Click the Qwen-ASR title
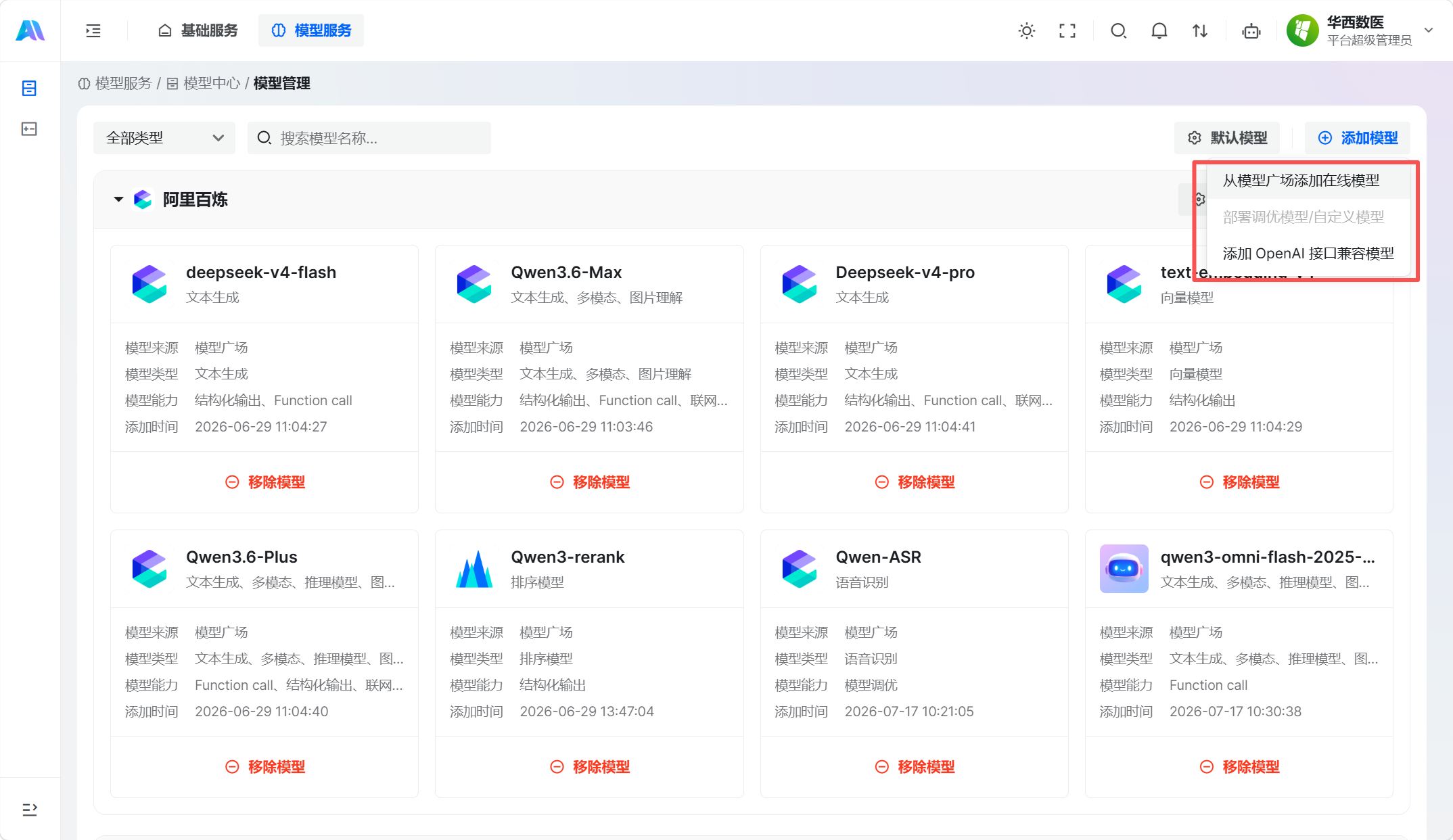Viewport: 1453px width, 840px height. [x=878, y=557]
